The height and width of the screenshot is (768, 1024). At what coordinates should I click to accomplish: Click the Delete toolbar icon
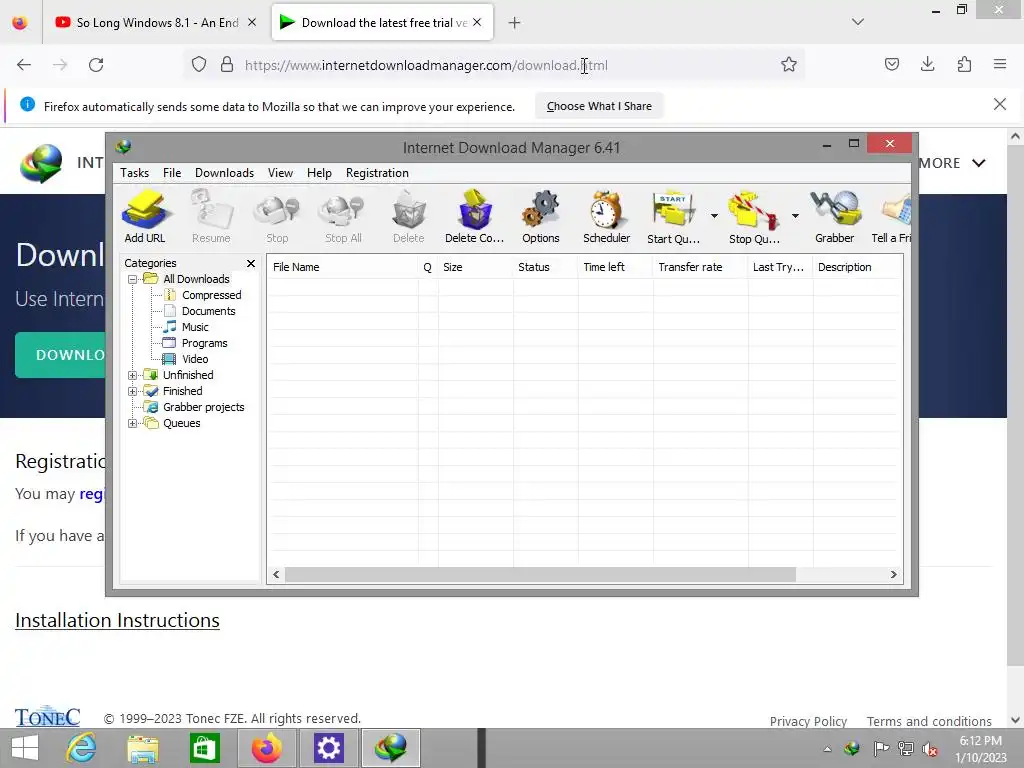[x=409, y=217]
